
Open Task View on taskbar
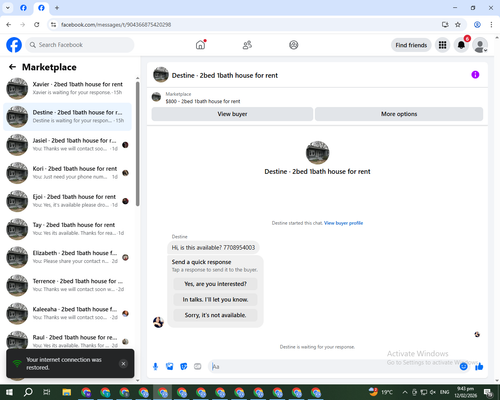(47, 392)
